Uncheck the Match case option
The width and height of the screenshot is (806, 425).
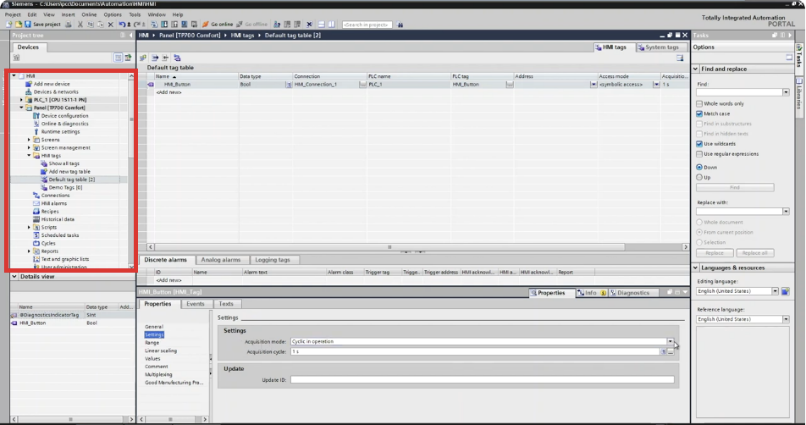click(x=697, y=114)
